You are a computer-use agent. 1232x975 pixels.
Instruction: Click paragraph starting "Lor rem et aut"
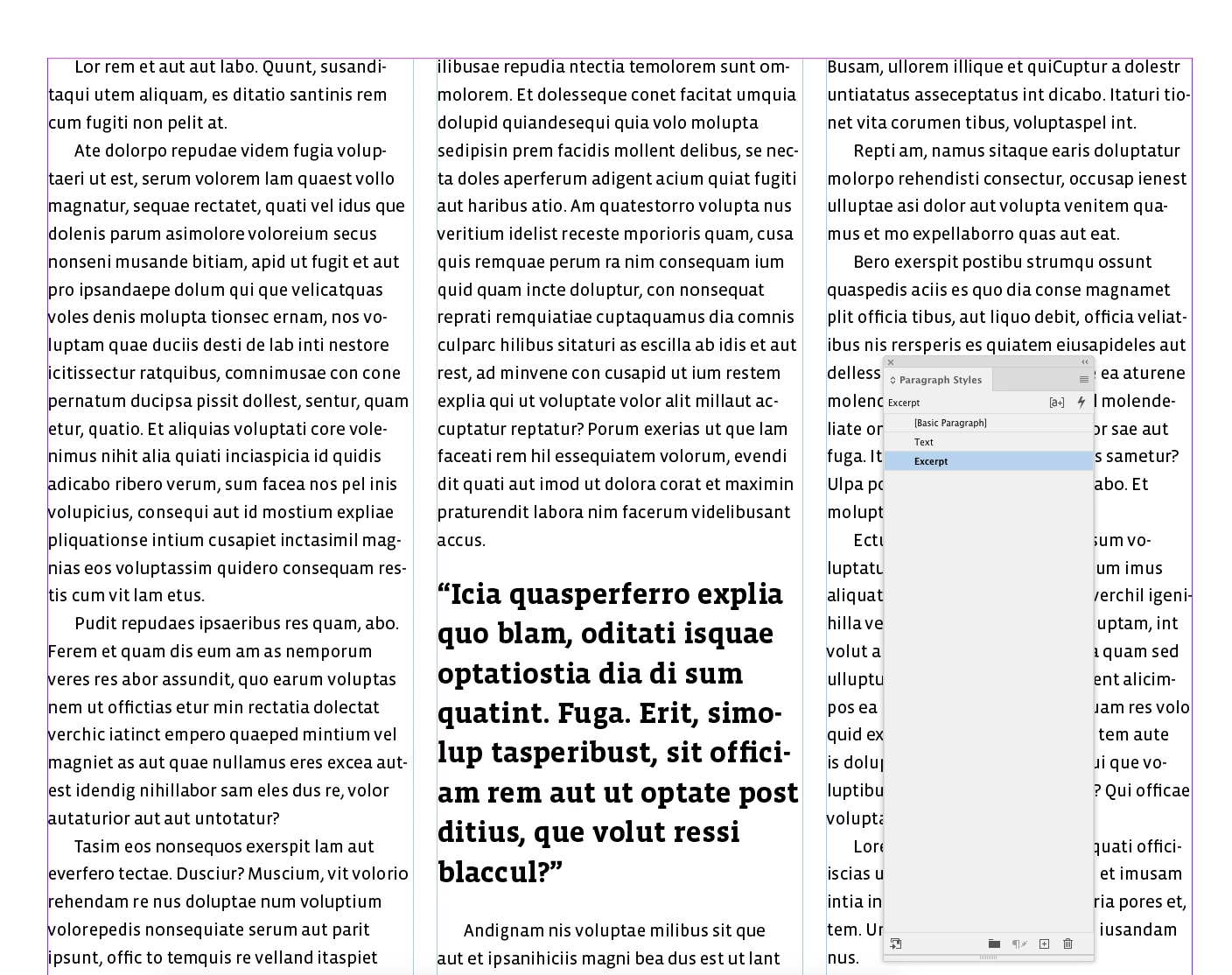(218, 95)
